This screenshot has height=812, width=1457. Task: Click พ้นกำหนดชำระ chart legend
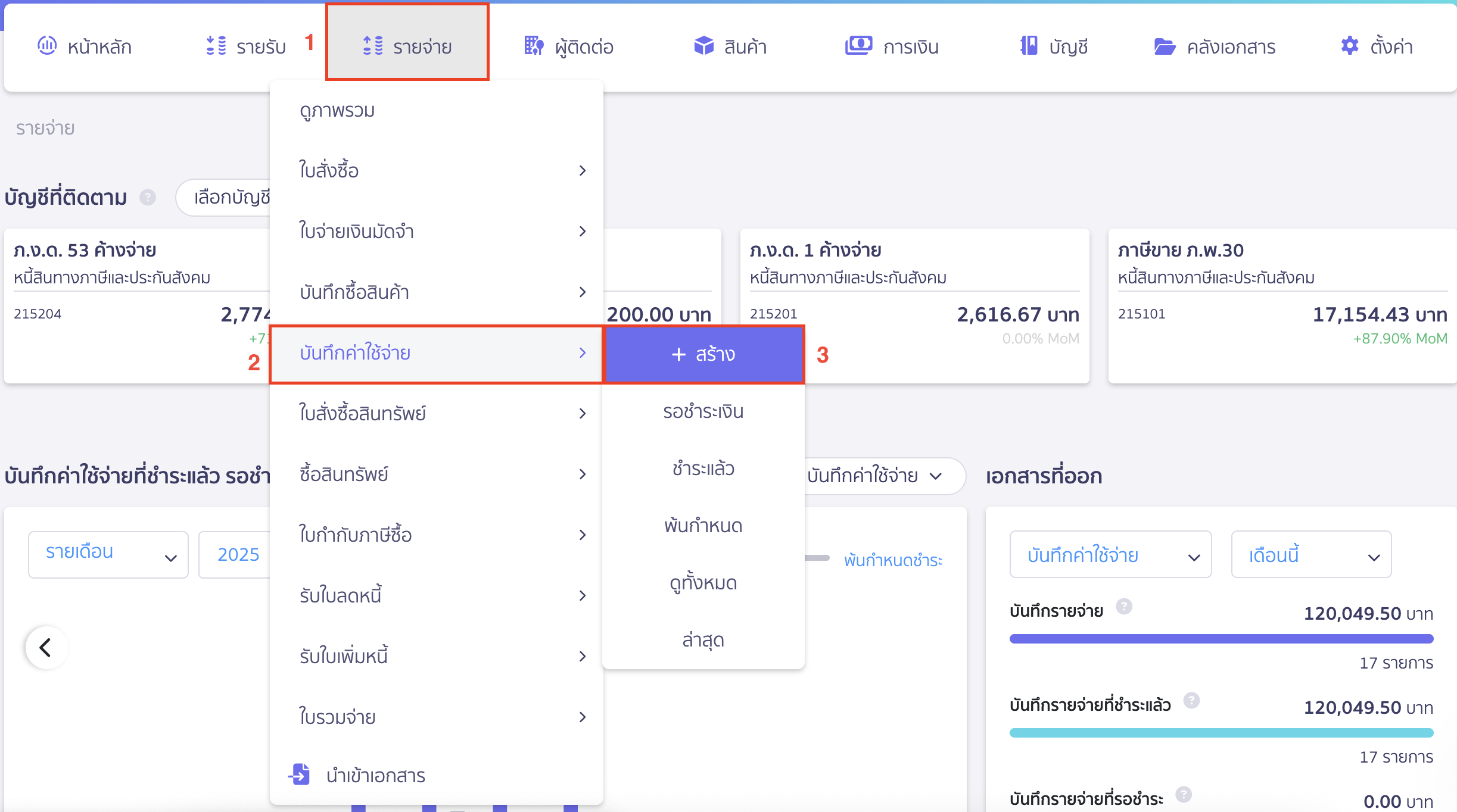tap(893, 560)
